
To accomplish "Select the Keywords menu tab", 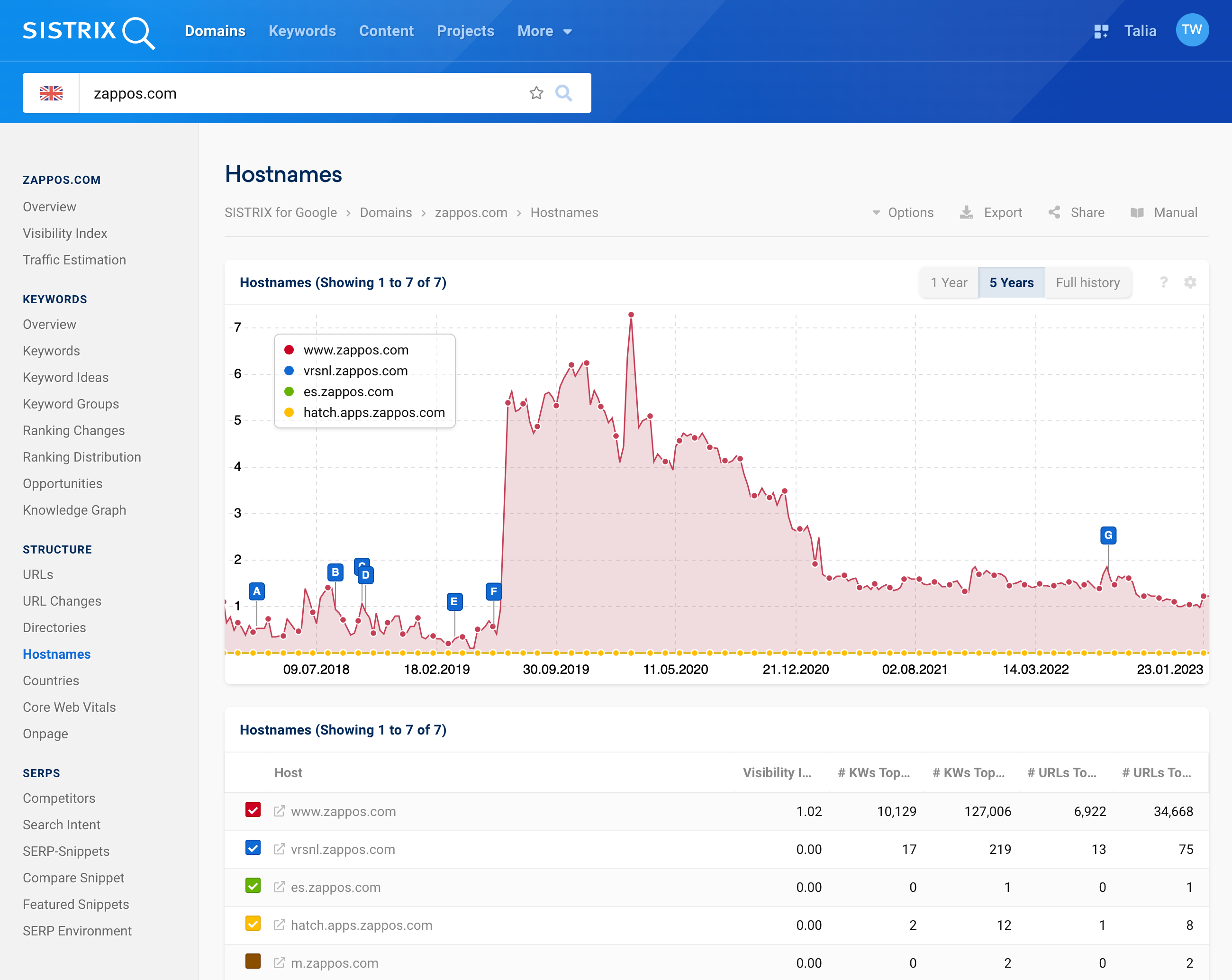I will (x=302, y=31).
